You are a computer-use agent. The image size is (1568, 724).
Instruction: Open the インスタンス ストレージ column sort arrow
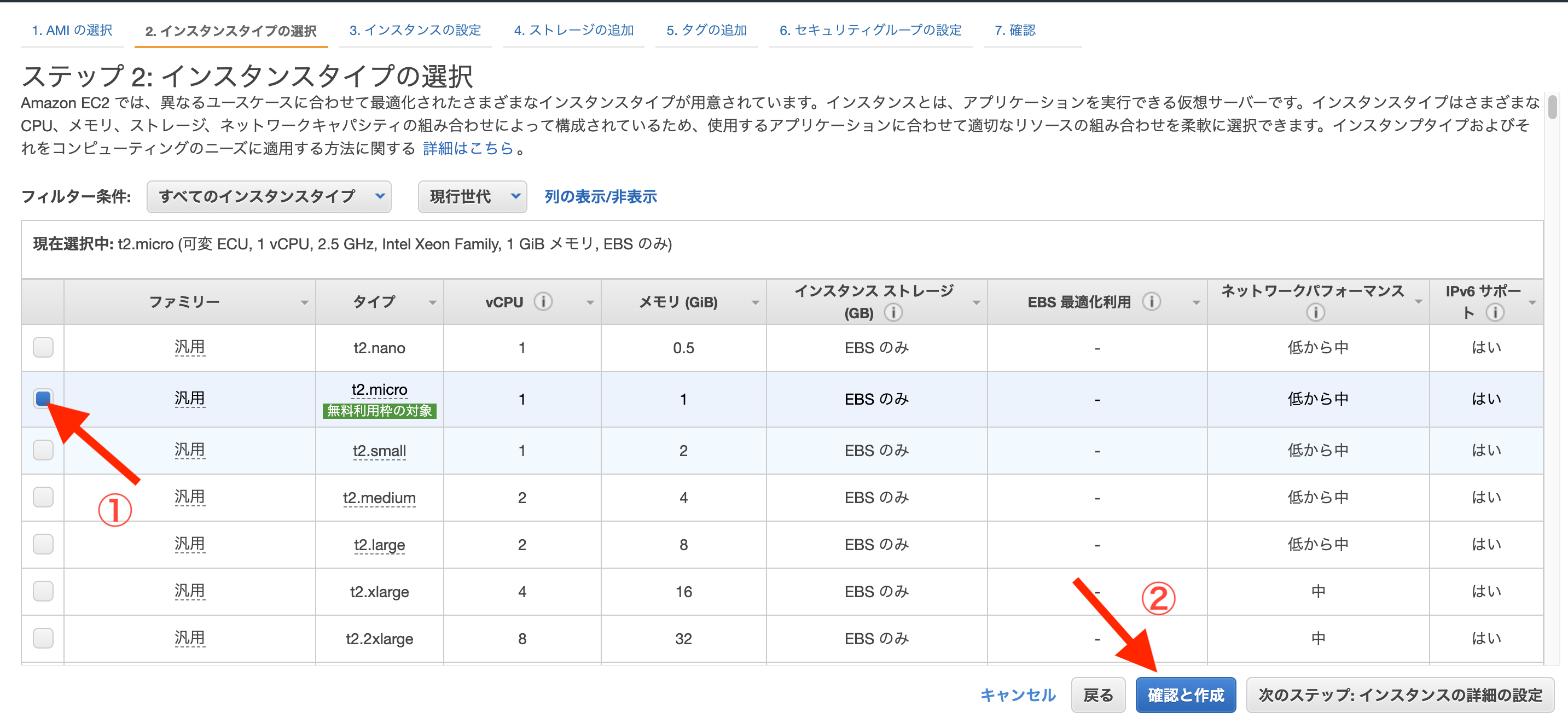click(x=975, y=302)
